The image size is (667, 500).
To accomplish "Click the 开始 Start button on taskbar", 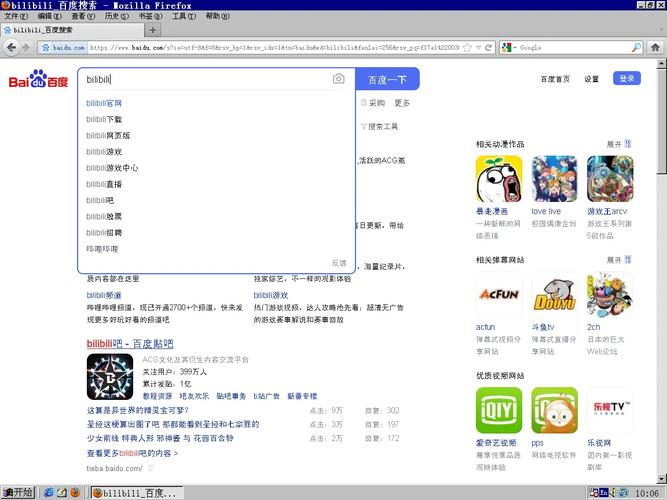I will [18, 493].
